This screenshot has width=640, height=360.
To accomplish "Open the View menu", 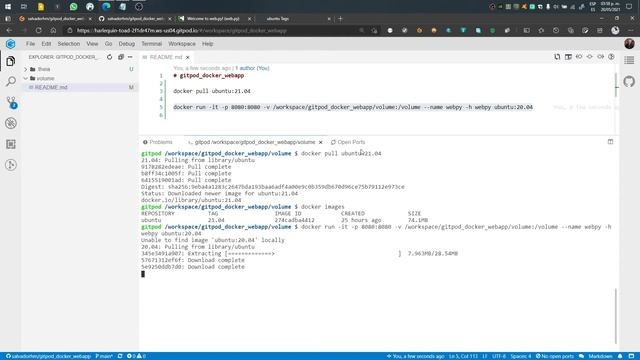I will pos(92,44).
